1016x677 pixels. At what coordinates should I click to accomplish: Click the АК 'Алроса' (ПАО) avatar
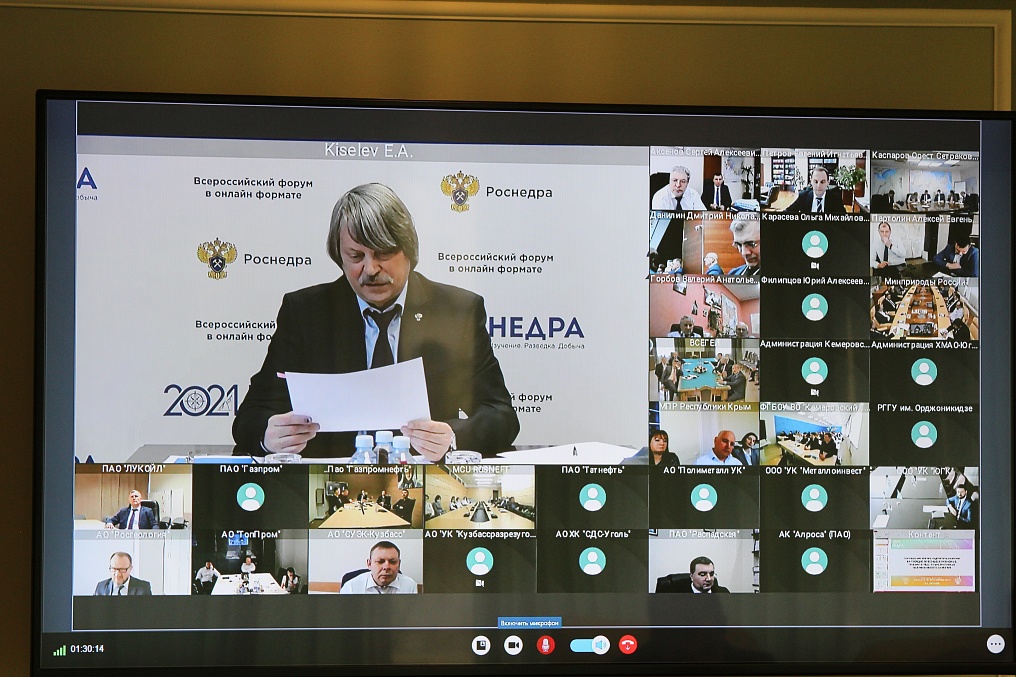click(x=814, y=561)
